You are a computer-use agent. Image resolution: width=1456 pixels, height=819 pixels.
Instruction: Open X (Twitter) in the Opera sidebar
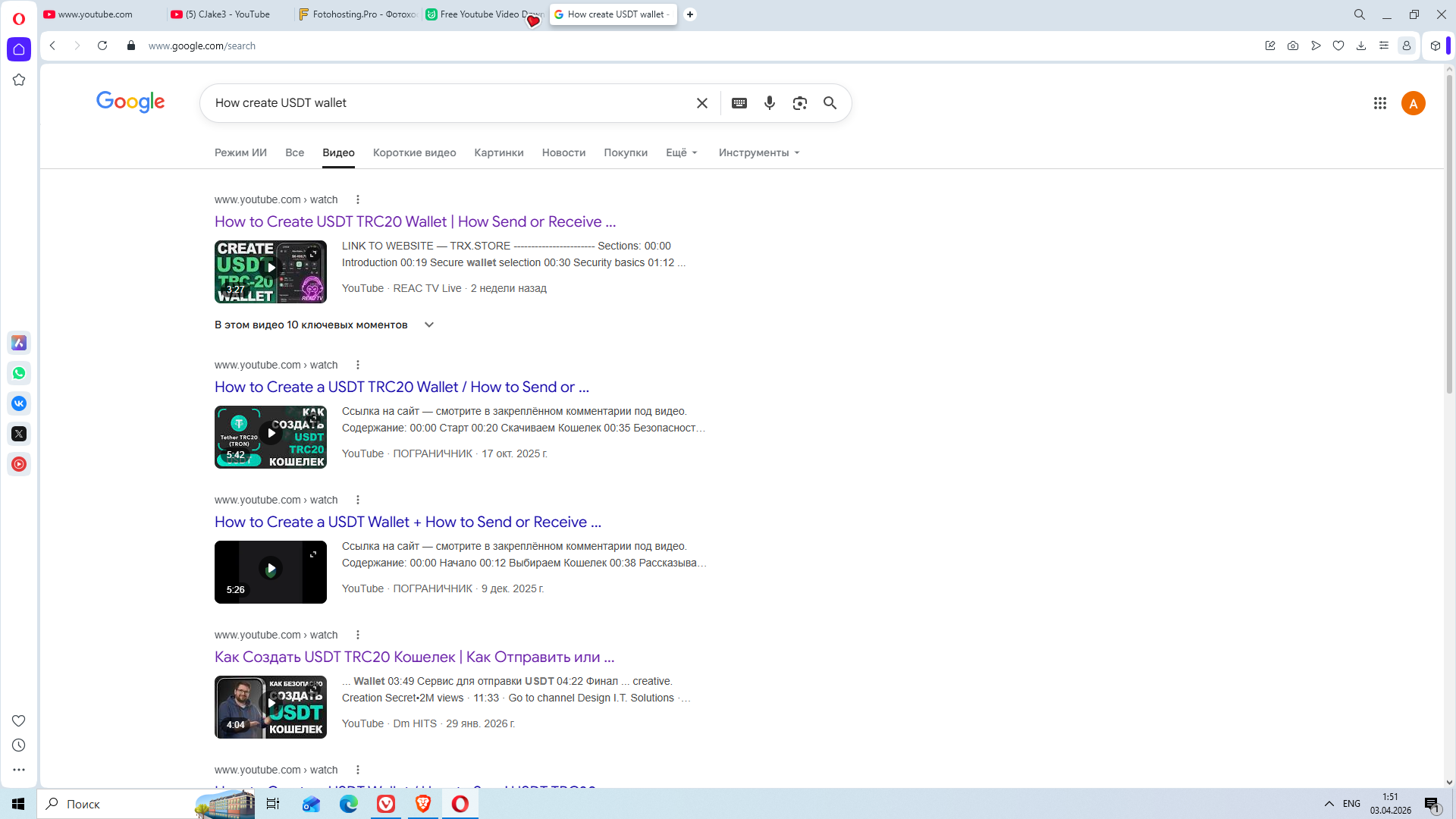(x=19, y=434)
